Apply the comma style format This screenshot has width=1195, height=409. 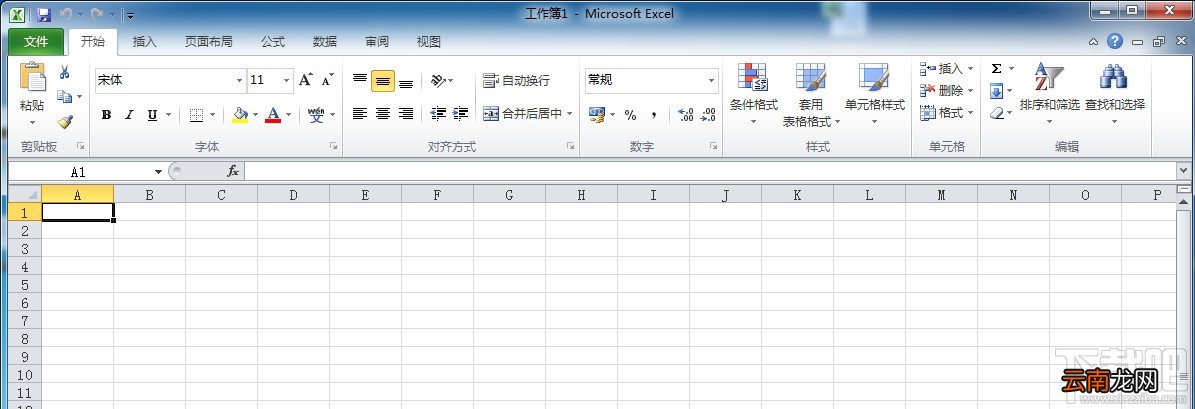click(654, 114)
